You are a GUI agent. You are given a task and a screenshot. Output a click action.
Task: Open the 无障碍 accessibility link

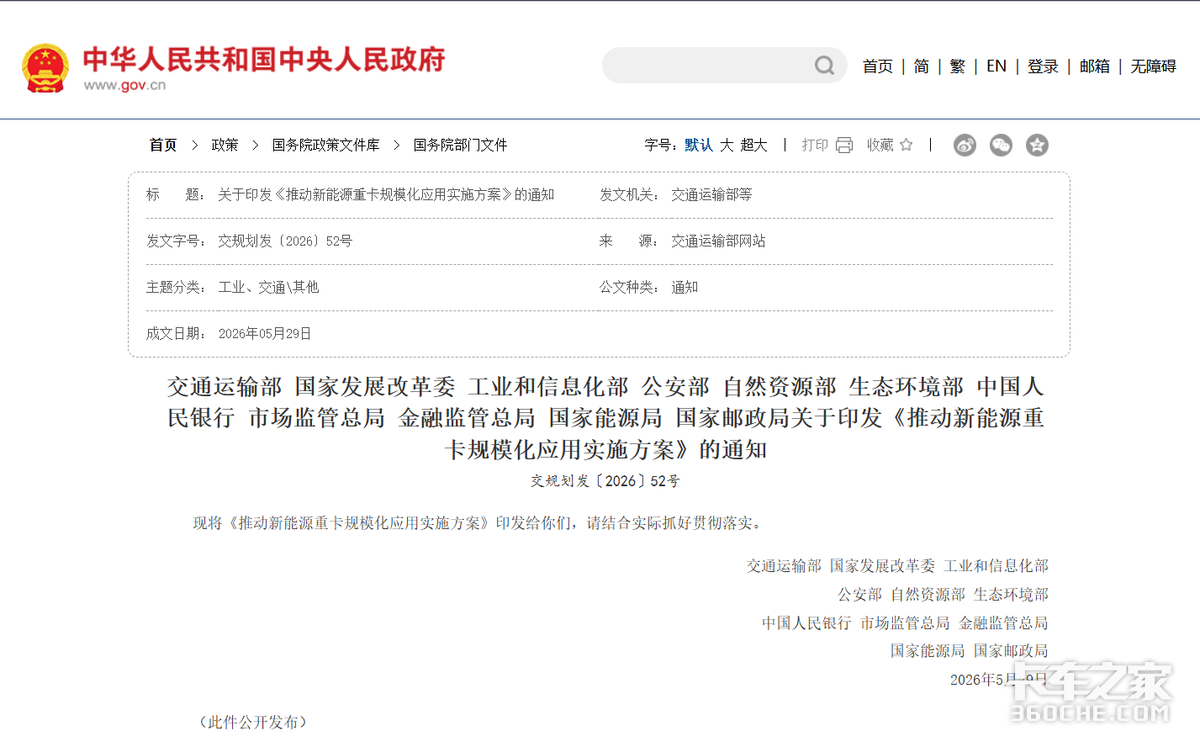[x=1153, y=66]
